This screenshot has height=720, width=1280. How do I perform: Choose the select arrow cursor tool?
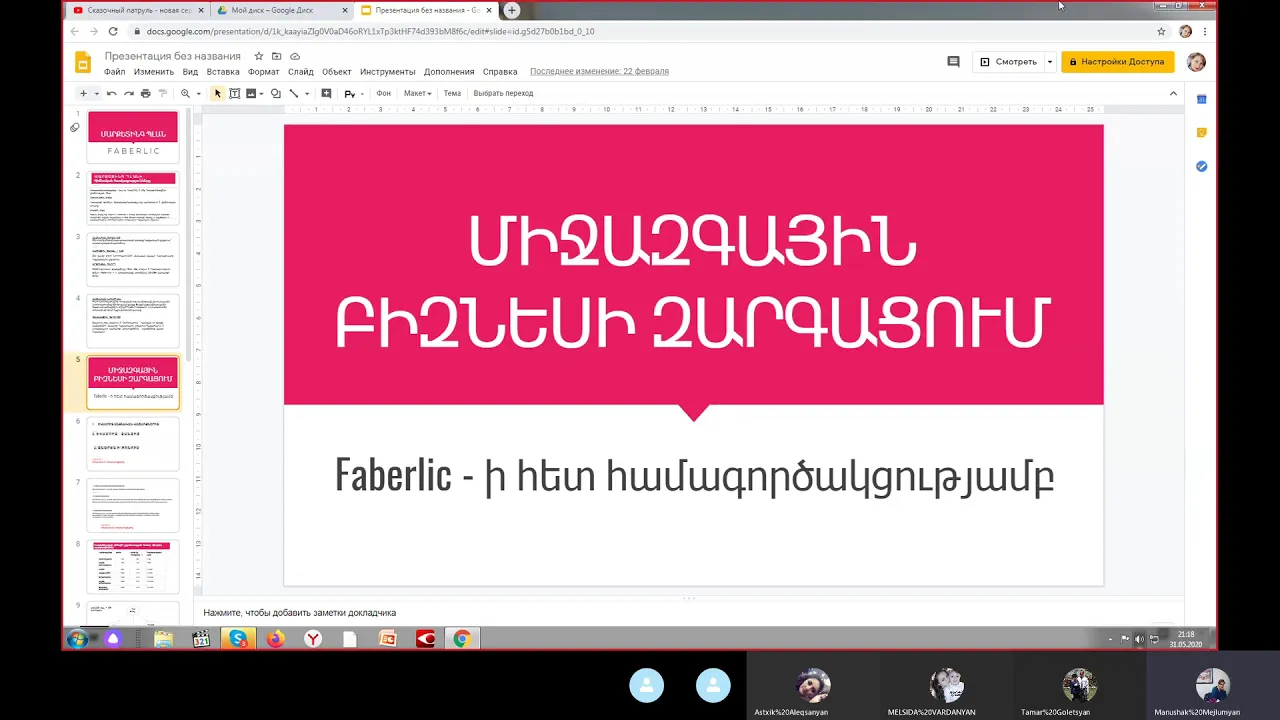tap(217, 93)
